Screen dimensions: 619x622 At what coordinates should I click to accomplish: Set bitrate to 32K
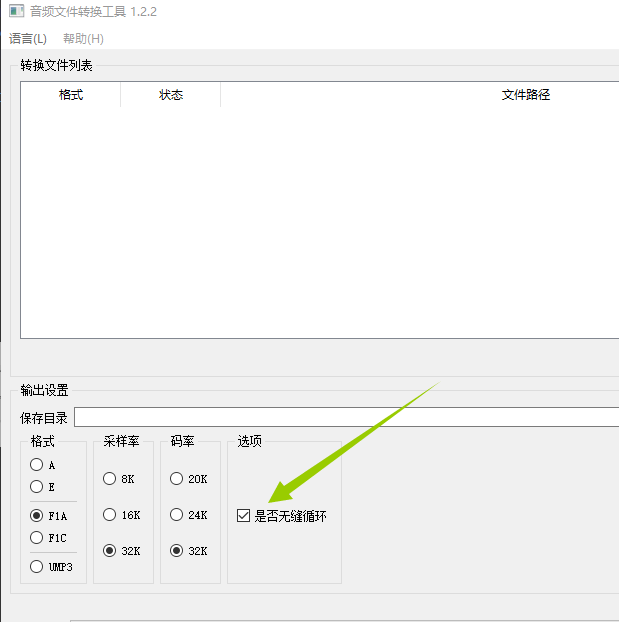pos(177,551)
